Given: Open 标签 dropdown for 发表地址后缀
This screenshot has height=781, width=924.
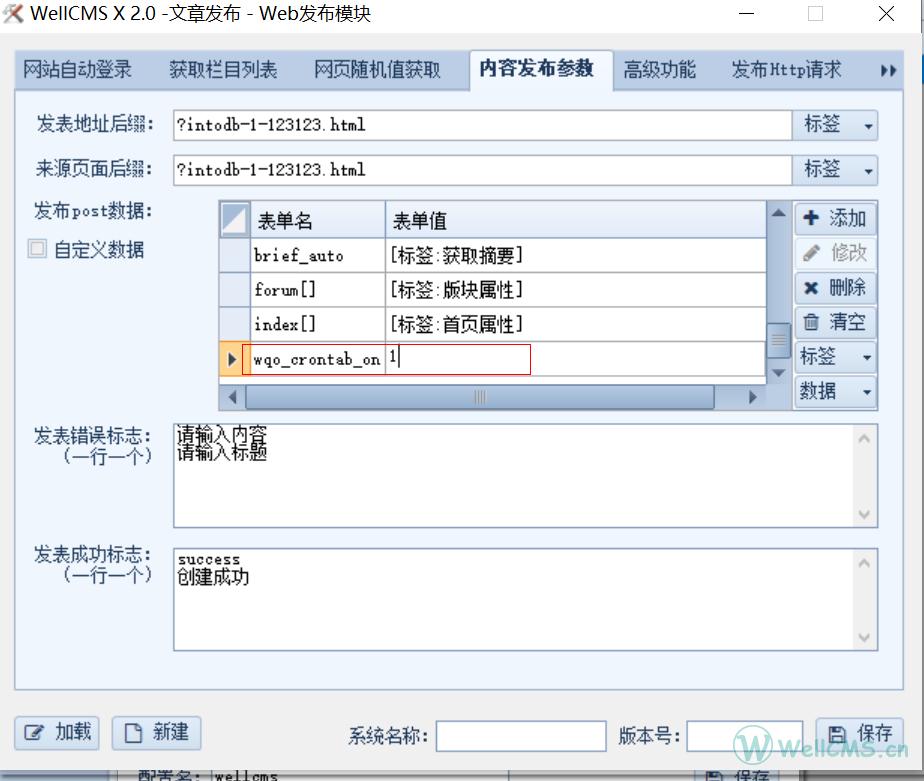Looking at the screenshot, I should pyautogui.click(x=835, y=125).
